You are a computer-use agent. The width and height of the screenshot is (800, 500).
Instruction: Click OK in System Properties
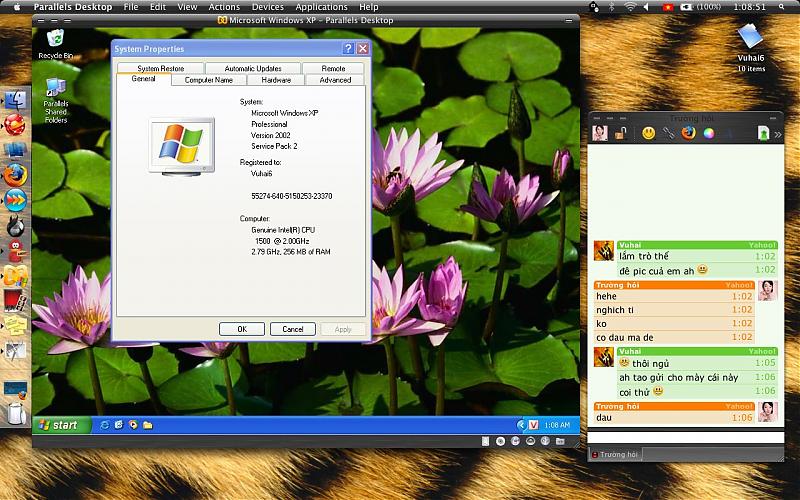242,329
